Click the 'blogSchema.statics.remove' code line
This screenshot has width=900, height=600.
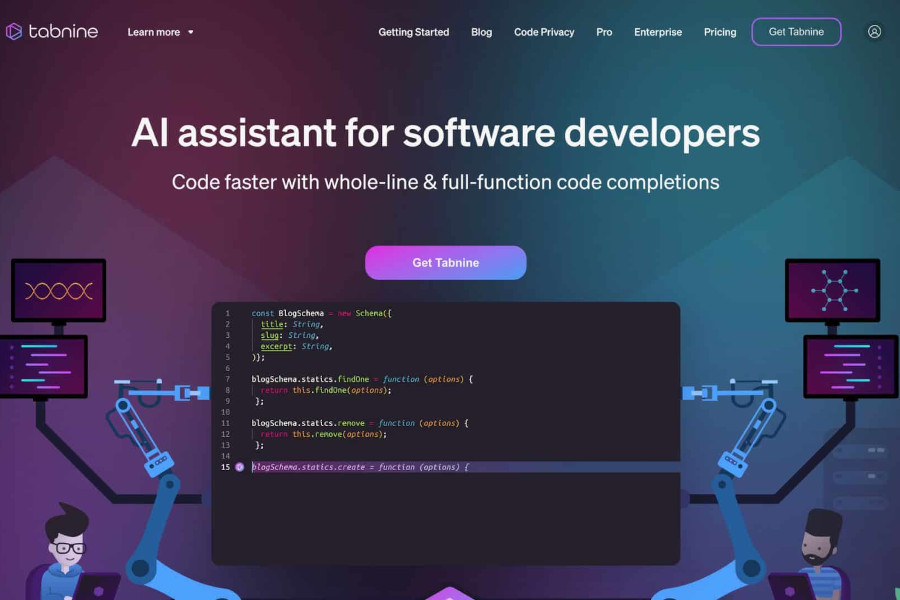tap(360, 423)
